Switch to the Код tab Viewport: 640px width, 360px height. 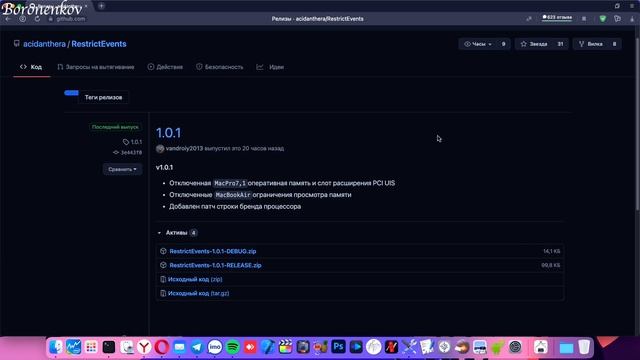tap(31, 67)
